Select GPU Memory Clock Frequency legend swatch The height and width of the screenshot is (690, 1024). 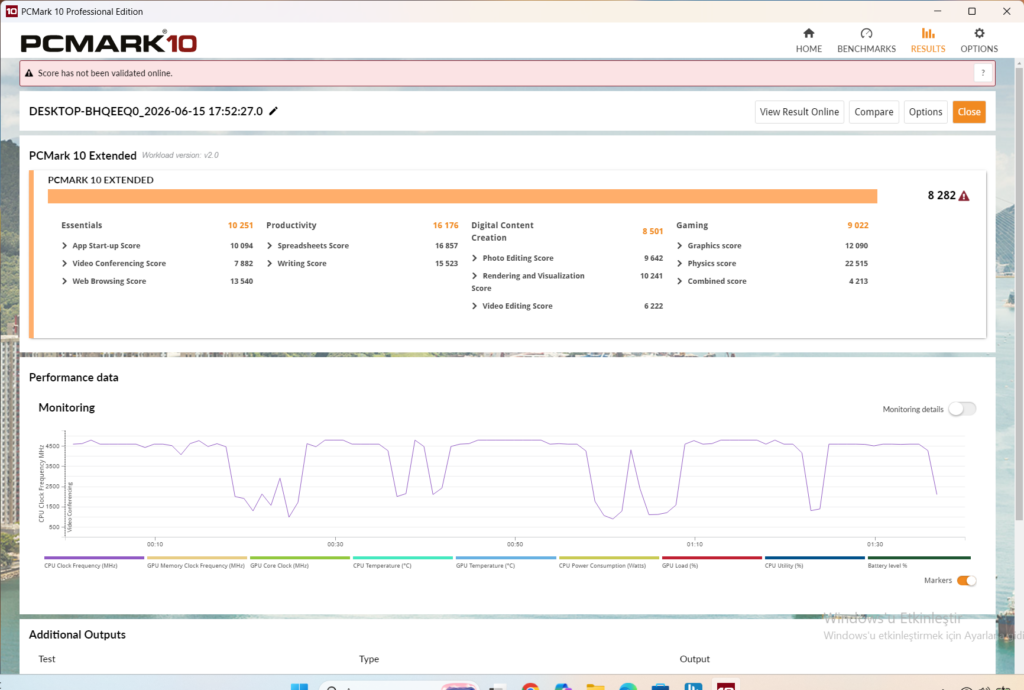pyautogui.click(x=197, y=557)
